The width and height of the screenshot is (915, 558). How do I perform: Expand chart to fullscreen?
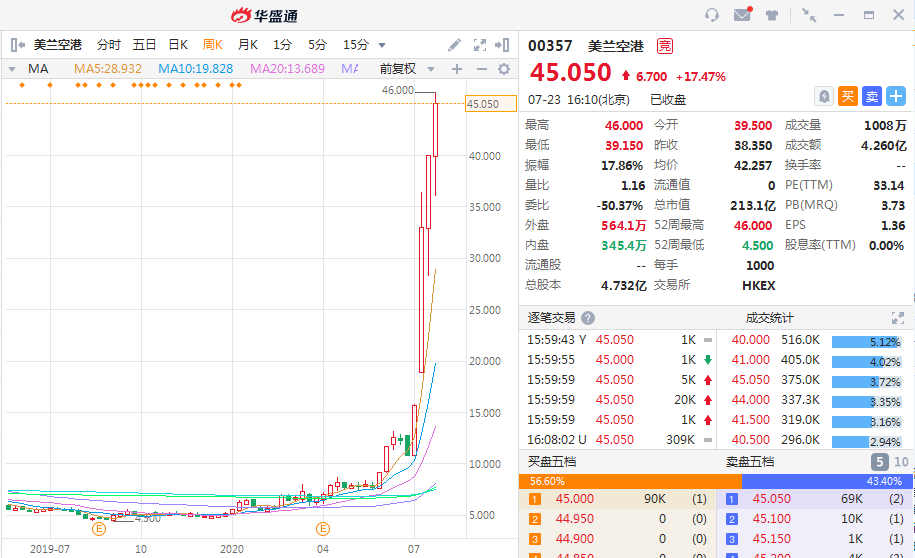[x=480, y=45]
